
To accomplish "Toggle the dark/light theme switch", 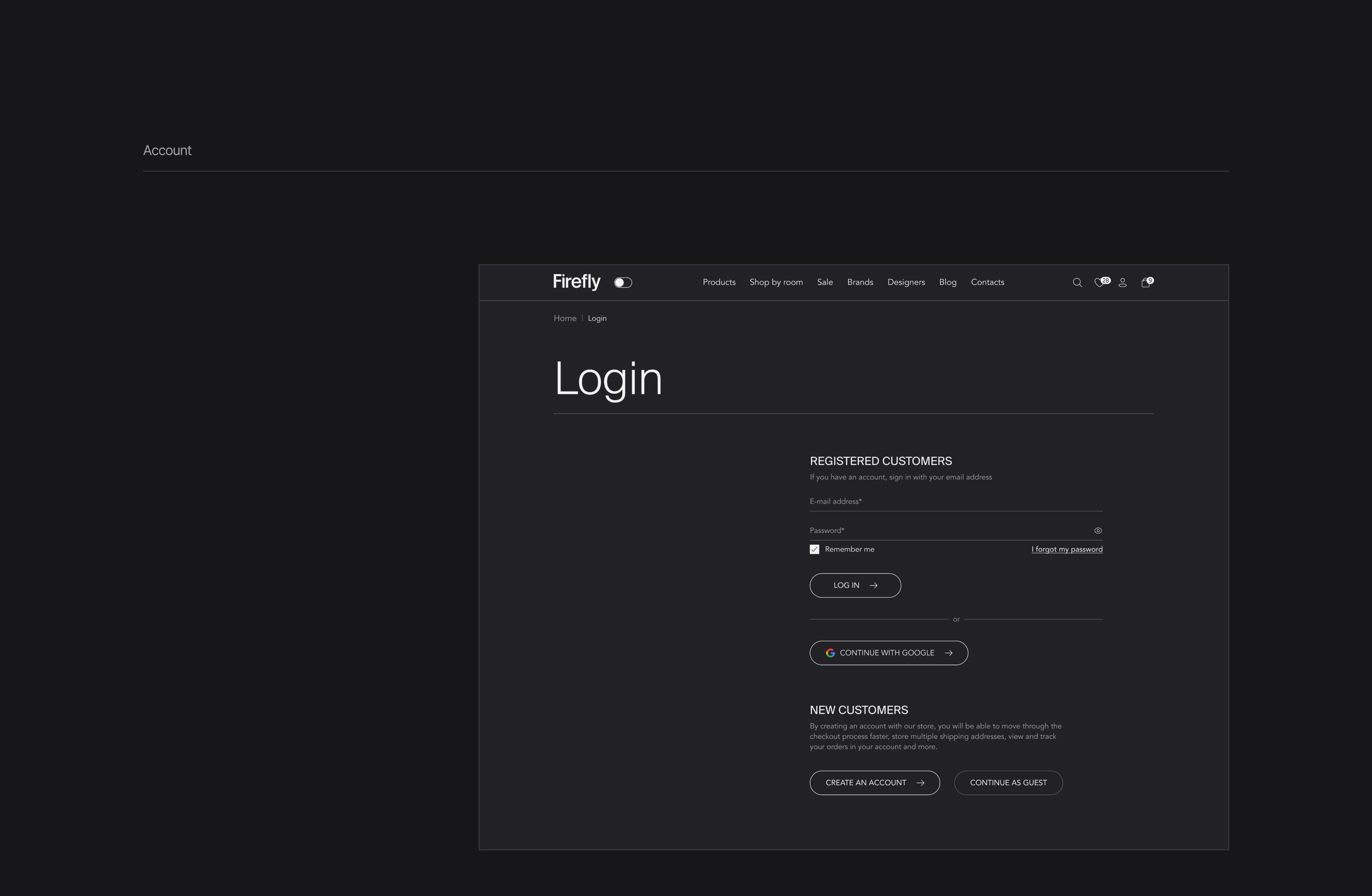I will click(623, 283).
